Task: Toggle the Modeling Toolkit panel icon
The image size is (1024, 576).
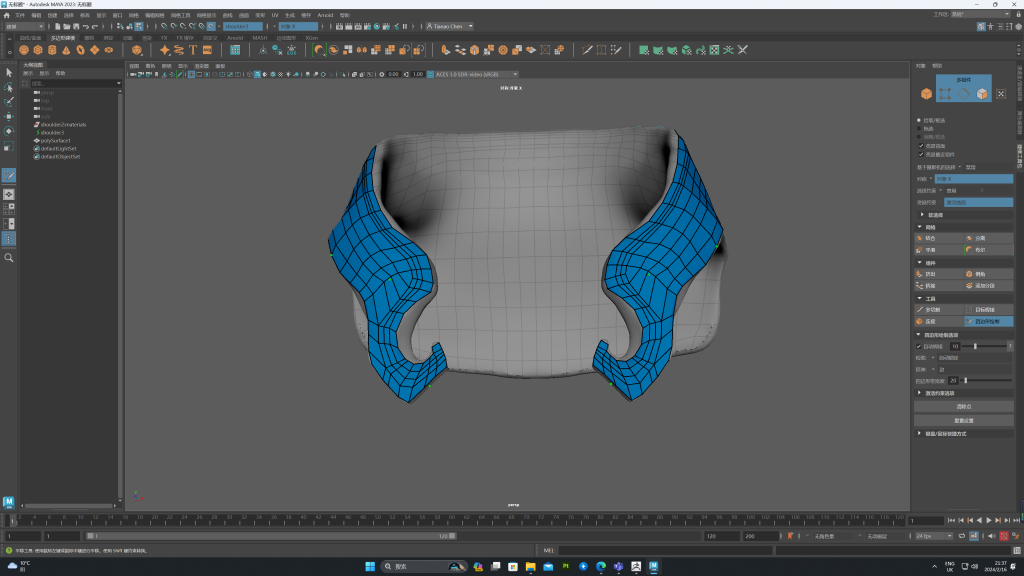Action: 981,27
